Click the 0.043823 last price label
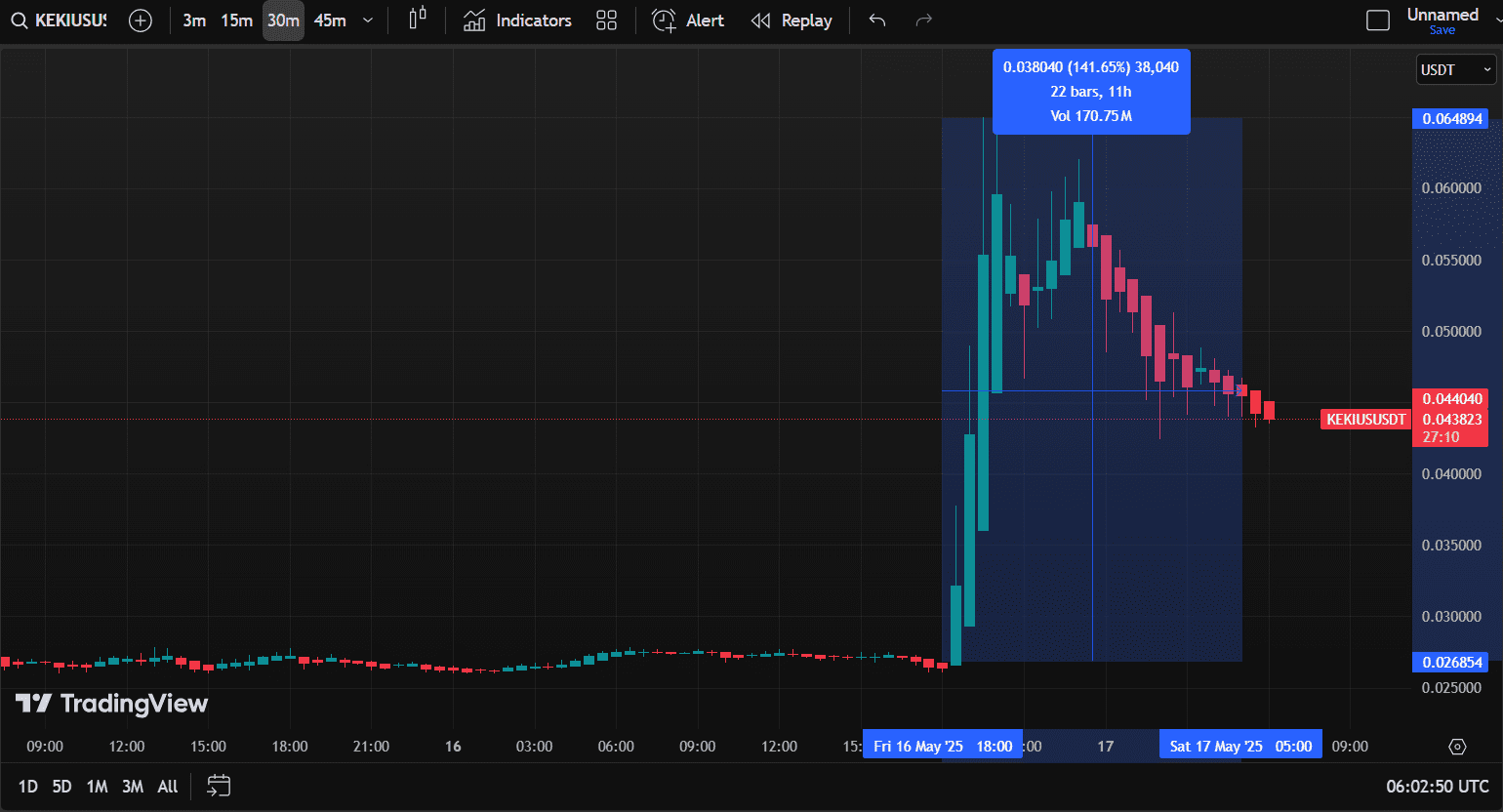This screenshot has width=1503, height=812. pos(1452,419)
